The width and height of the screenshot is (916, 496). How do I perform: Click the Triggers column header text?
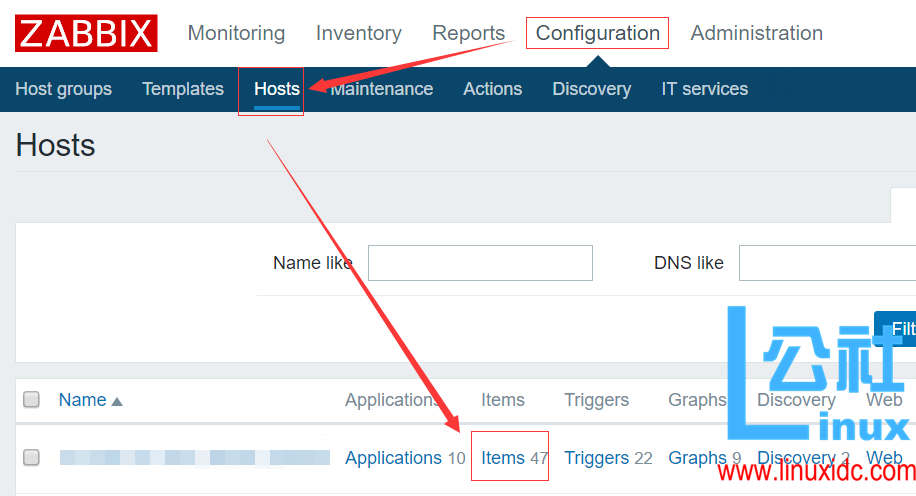[596, 400]
